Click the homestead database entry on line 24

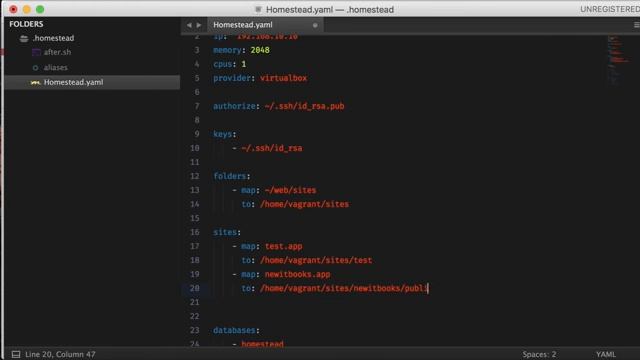[262, 344]
